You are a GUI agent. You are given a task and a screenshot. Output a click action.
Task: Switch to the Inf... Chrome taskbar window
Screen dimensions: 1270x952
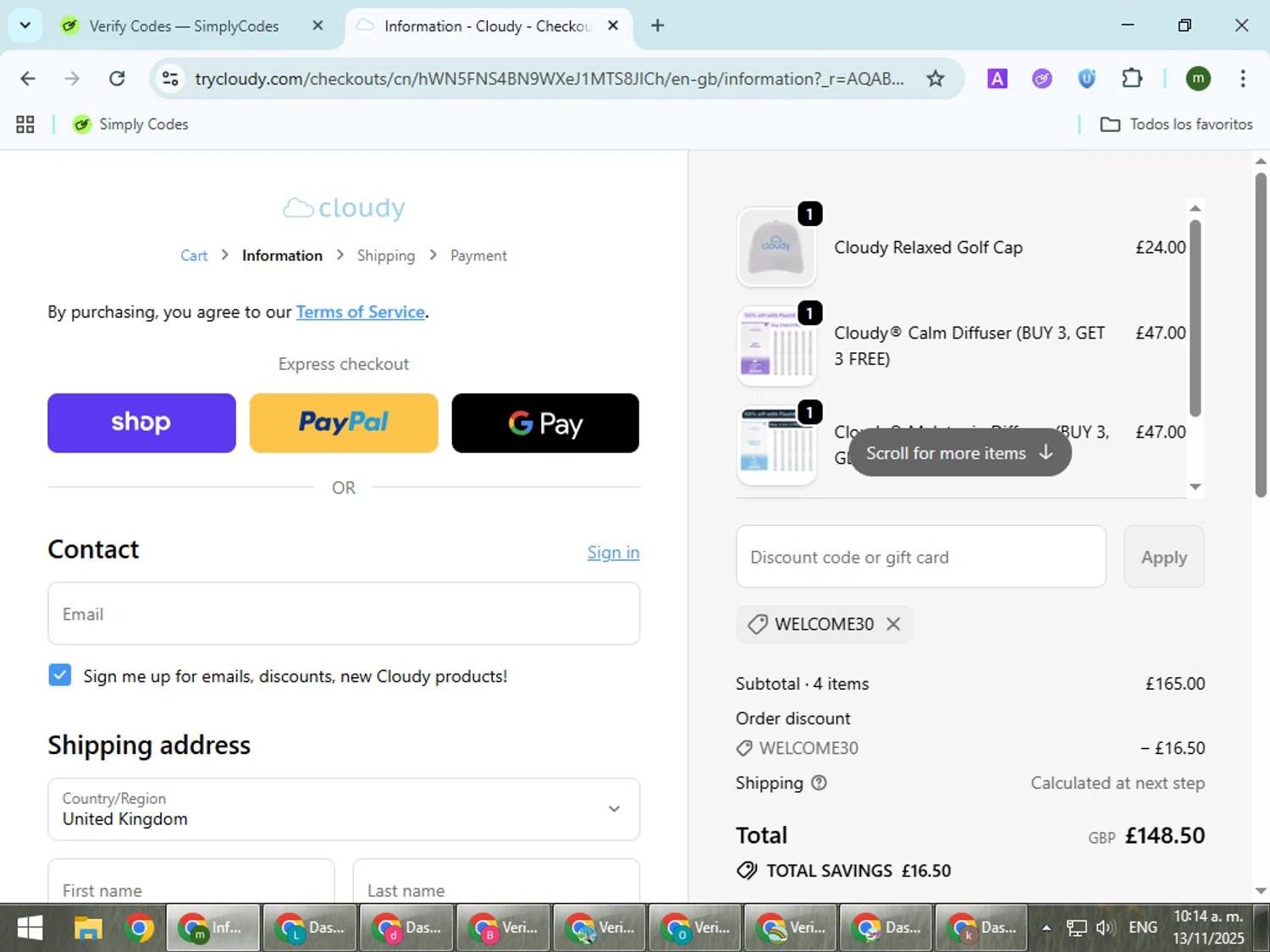[x=213, y=928]
